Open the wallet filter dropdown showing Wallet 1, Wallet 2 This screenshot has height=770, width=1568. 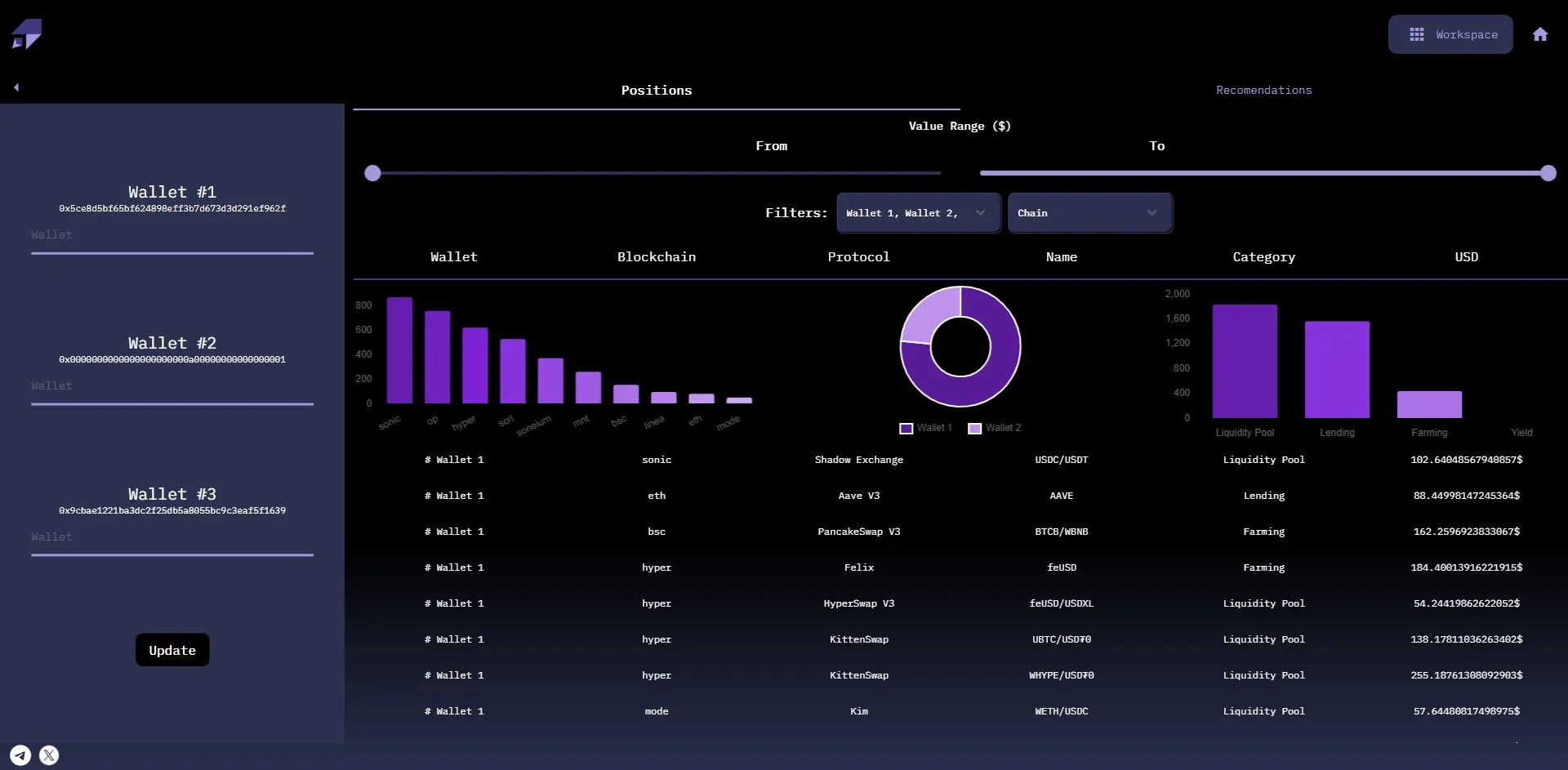tap(918, 212)
